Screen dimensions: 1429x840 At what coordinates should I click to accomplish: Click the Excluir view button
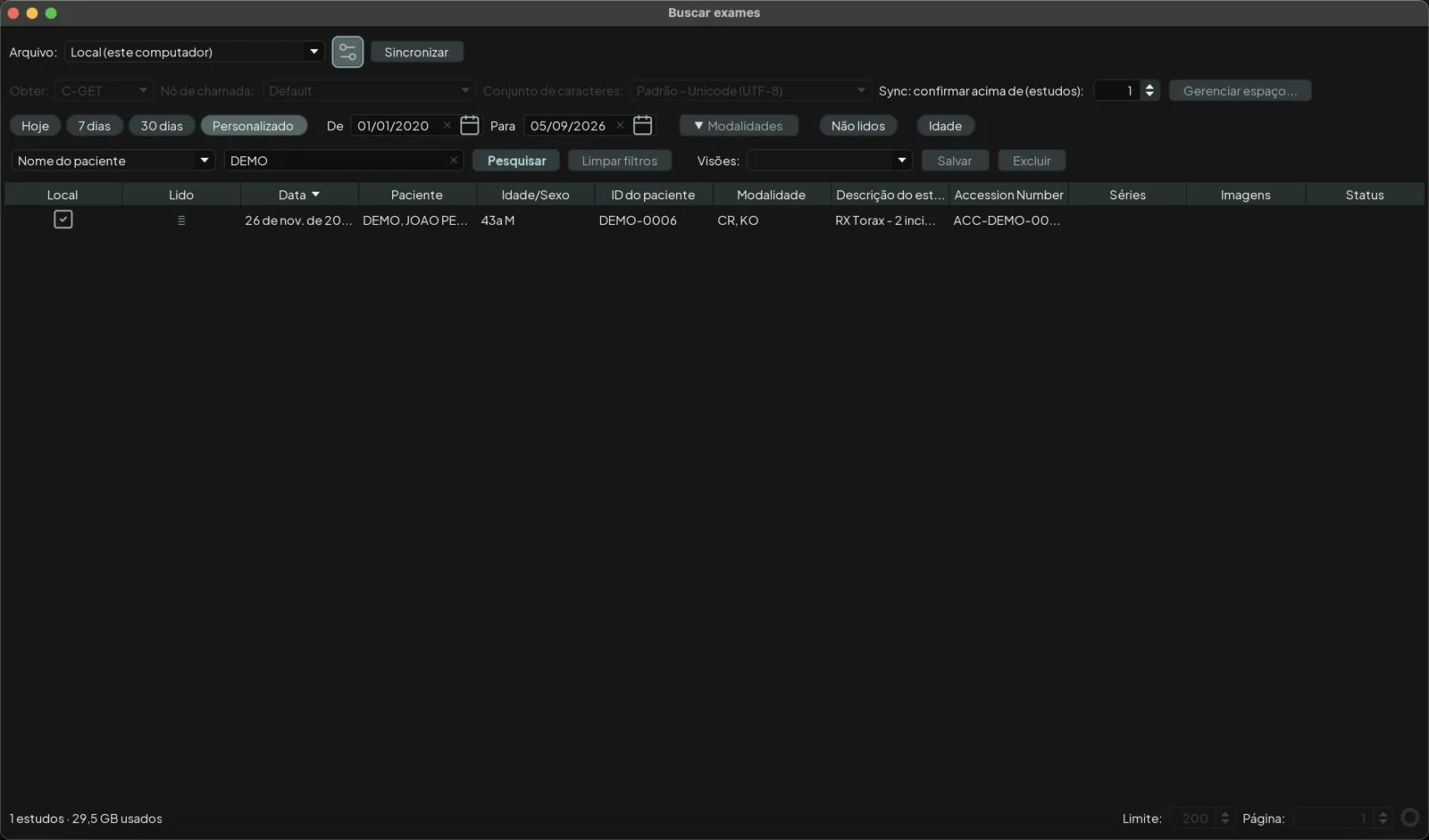1032,161
